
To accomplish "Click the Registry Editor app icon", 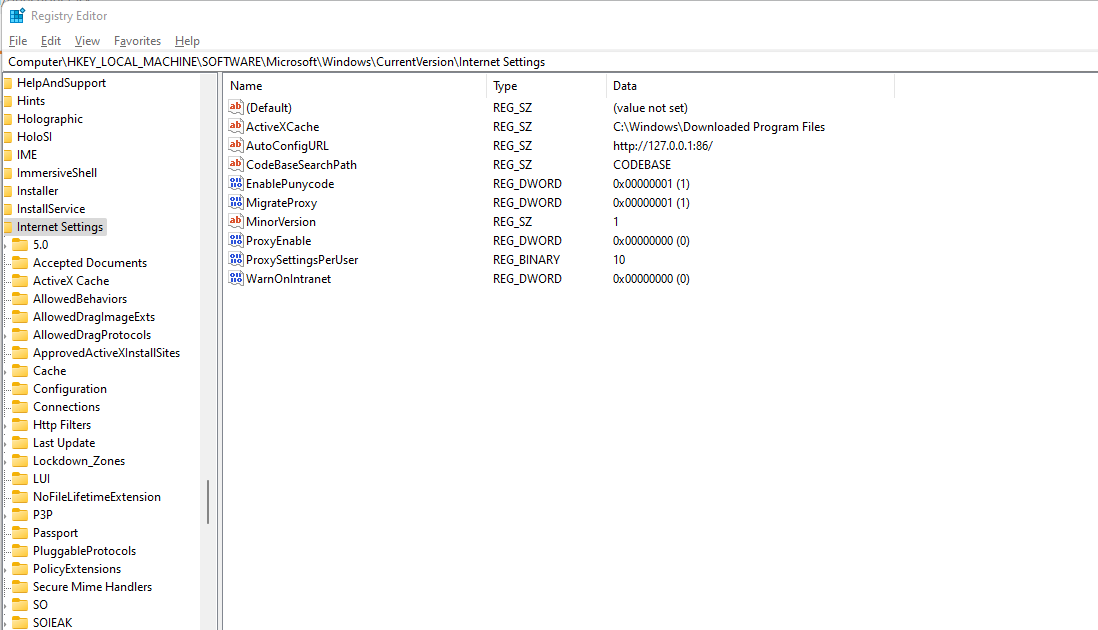I will click(17, 15).
